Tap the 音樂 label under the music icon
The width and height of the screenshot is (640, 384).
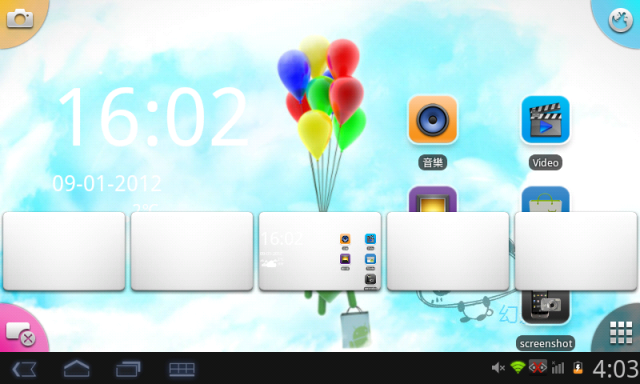[433, 162]
